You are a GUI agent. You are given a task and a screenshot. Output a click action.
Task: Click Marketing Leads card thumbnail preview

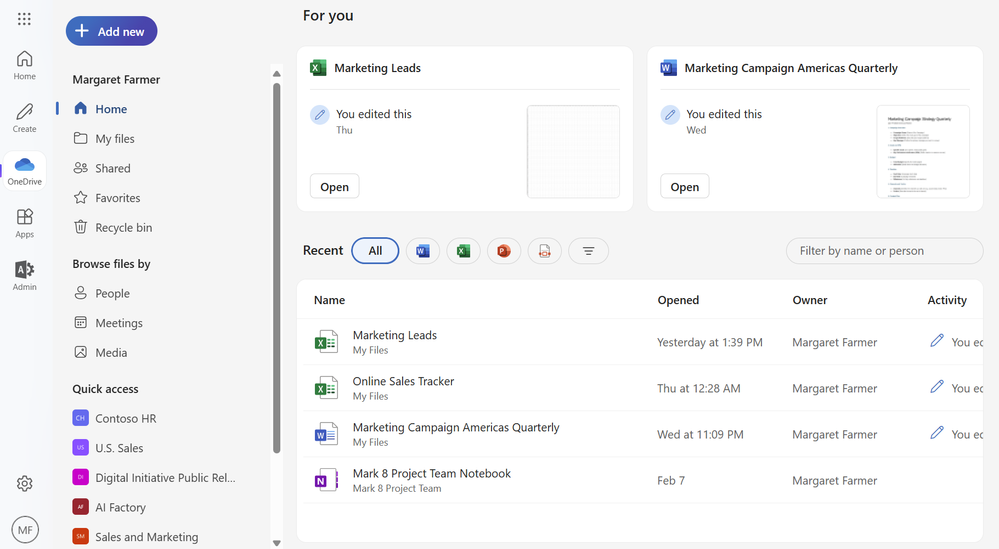coord(573,152)
